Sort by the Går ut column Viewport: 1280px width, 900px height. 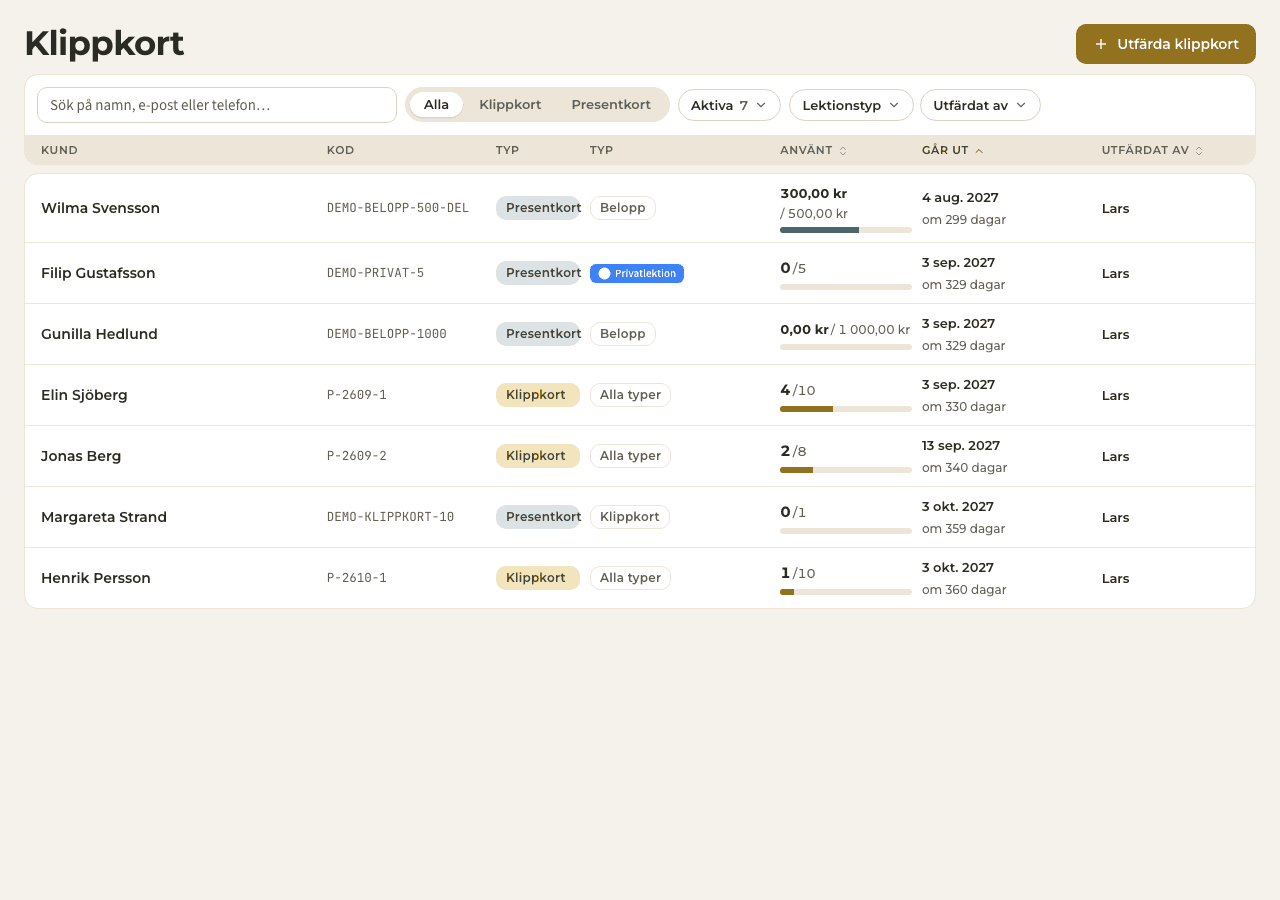tap(953, 150)
